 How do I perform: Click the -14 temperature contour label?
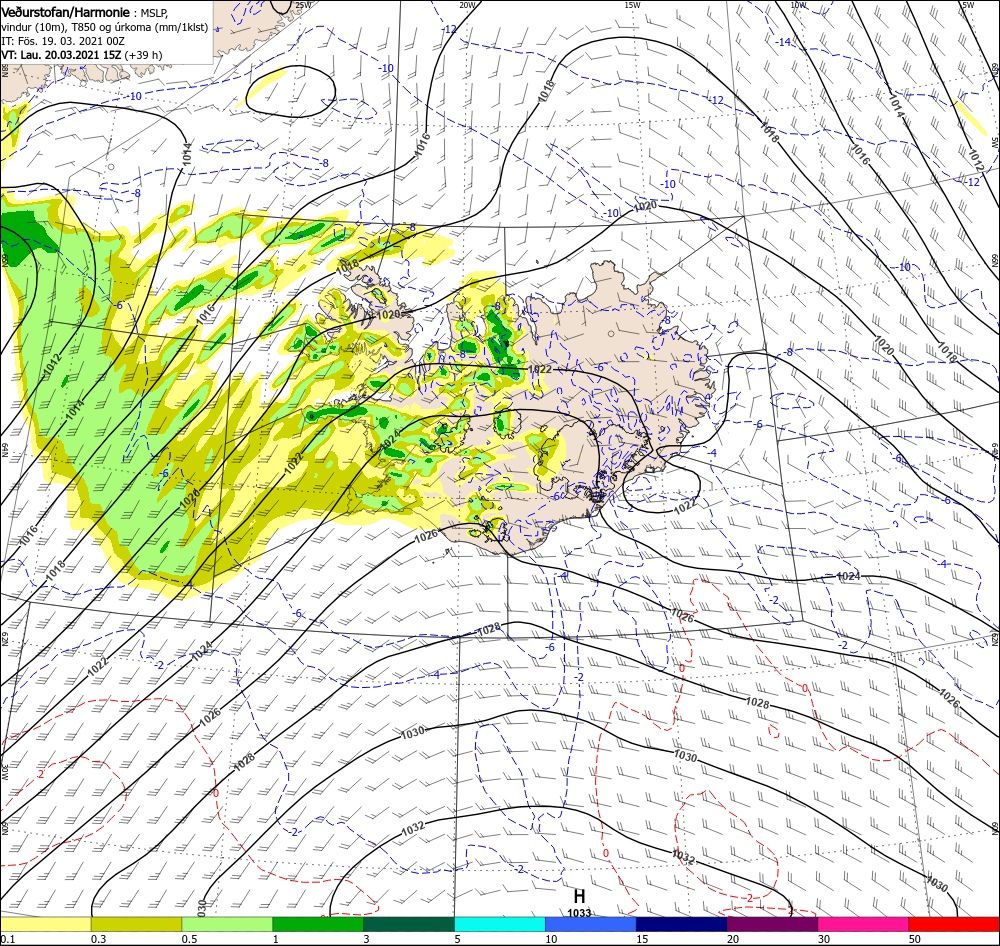tap(783, 42)
